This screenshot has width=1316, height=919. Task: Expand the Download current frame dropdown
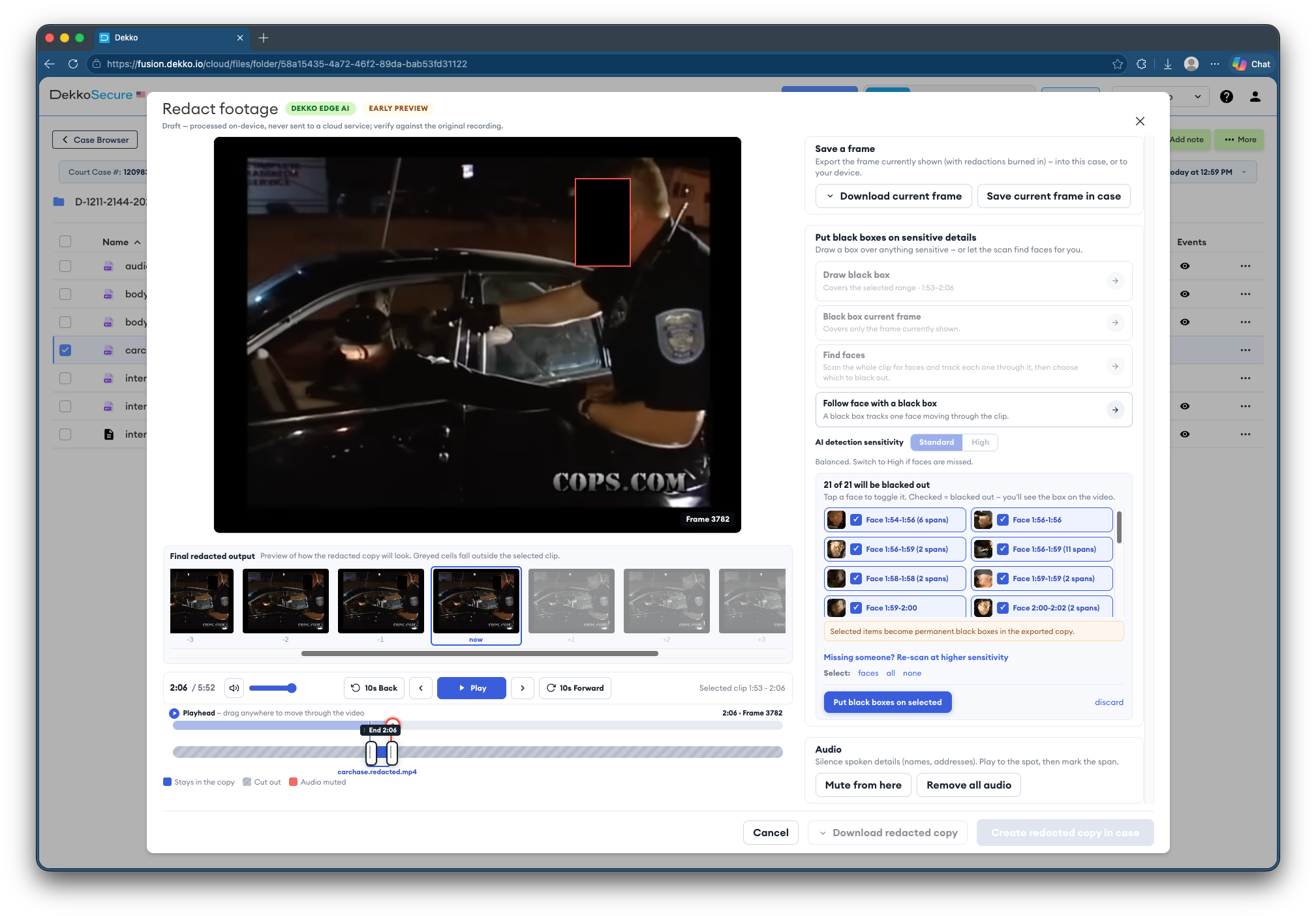coord(894,196)
